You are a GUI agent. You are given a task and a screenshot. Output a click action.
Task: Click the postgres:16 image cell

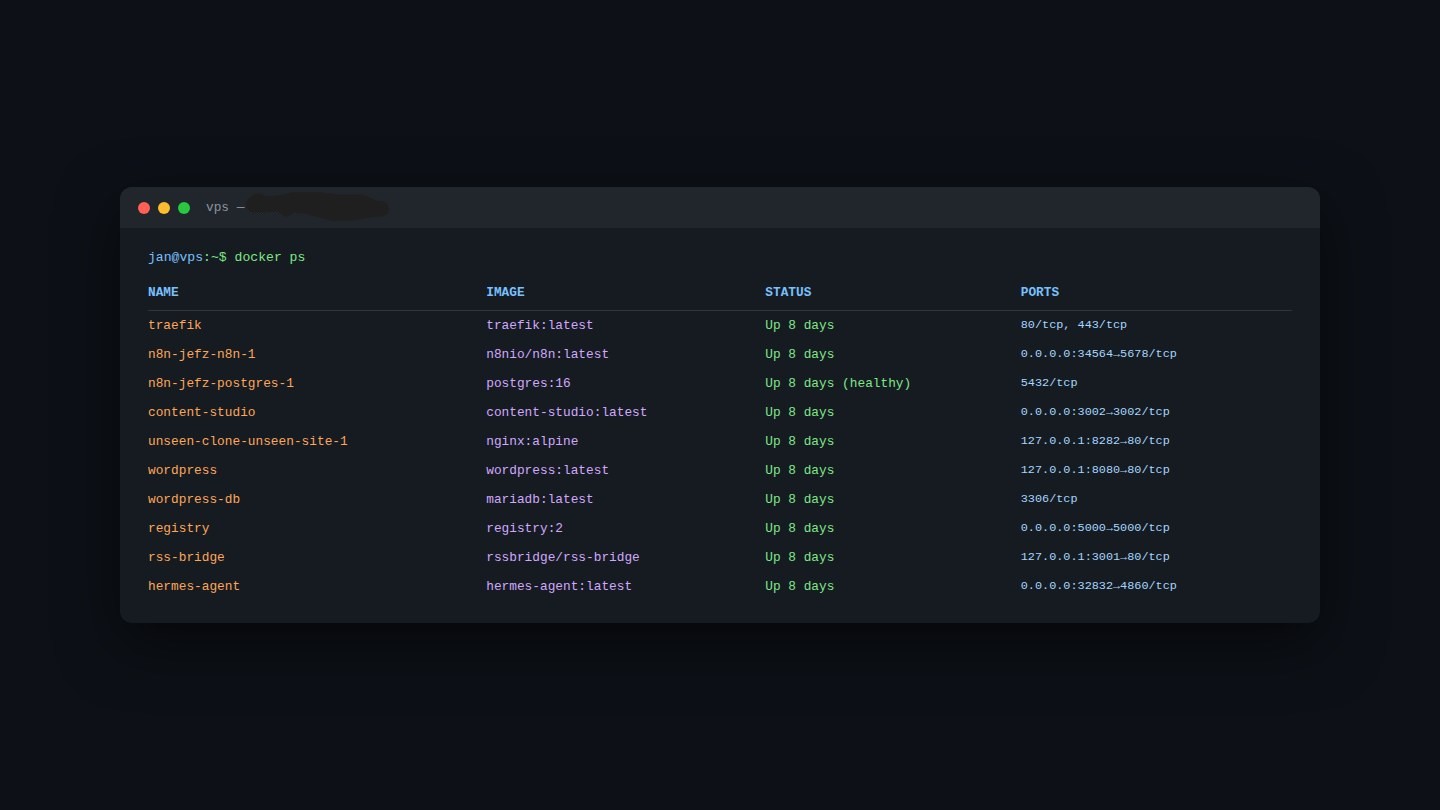click(x=529, y=383)
